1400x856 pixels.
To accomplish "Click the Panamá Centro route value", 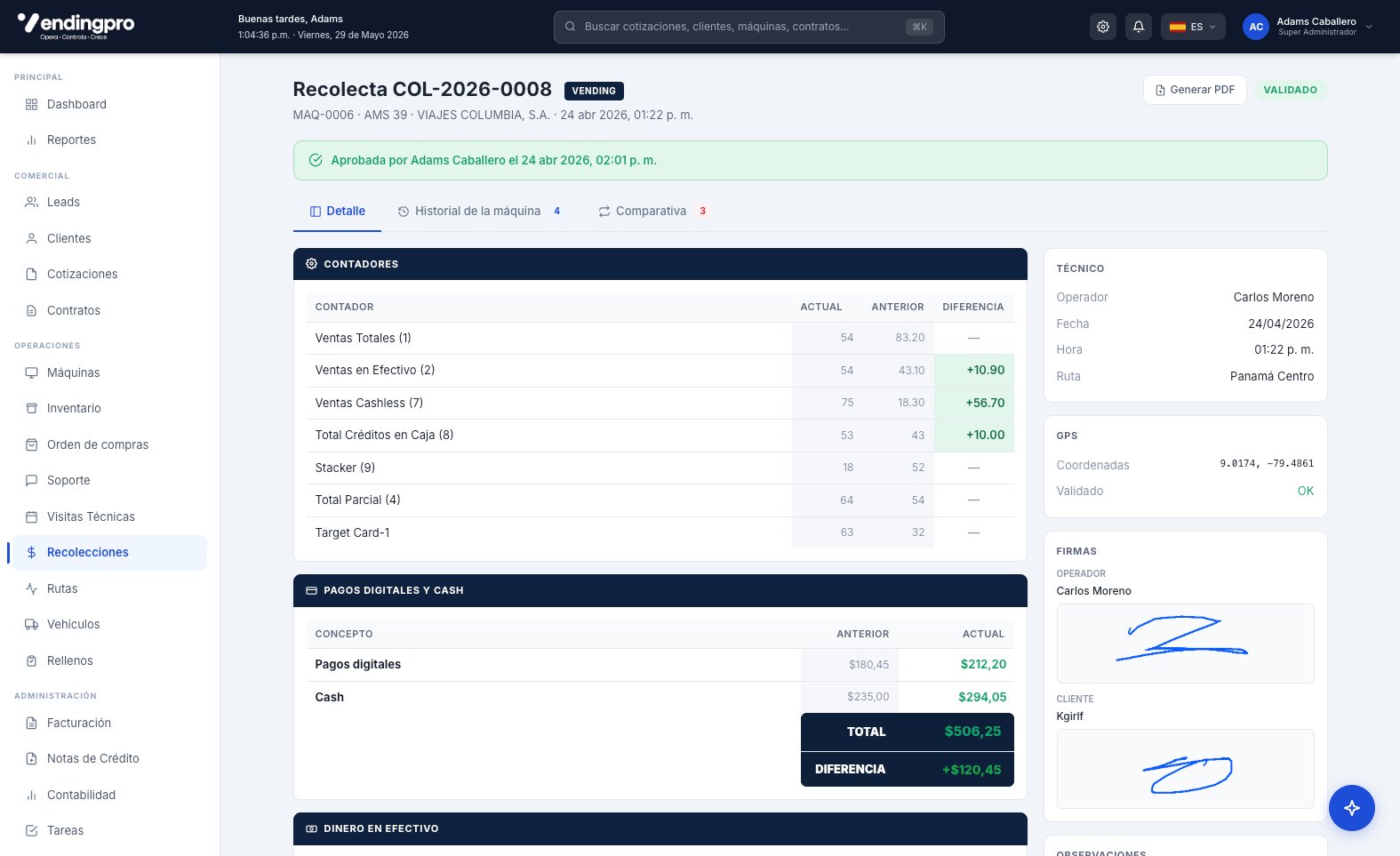I will (x=1272, y=376).
